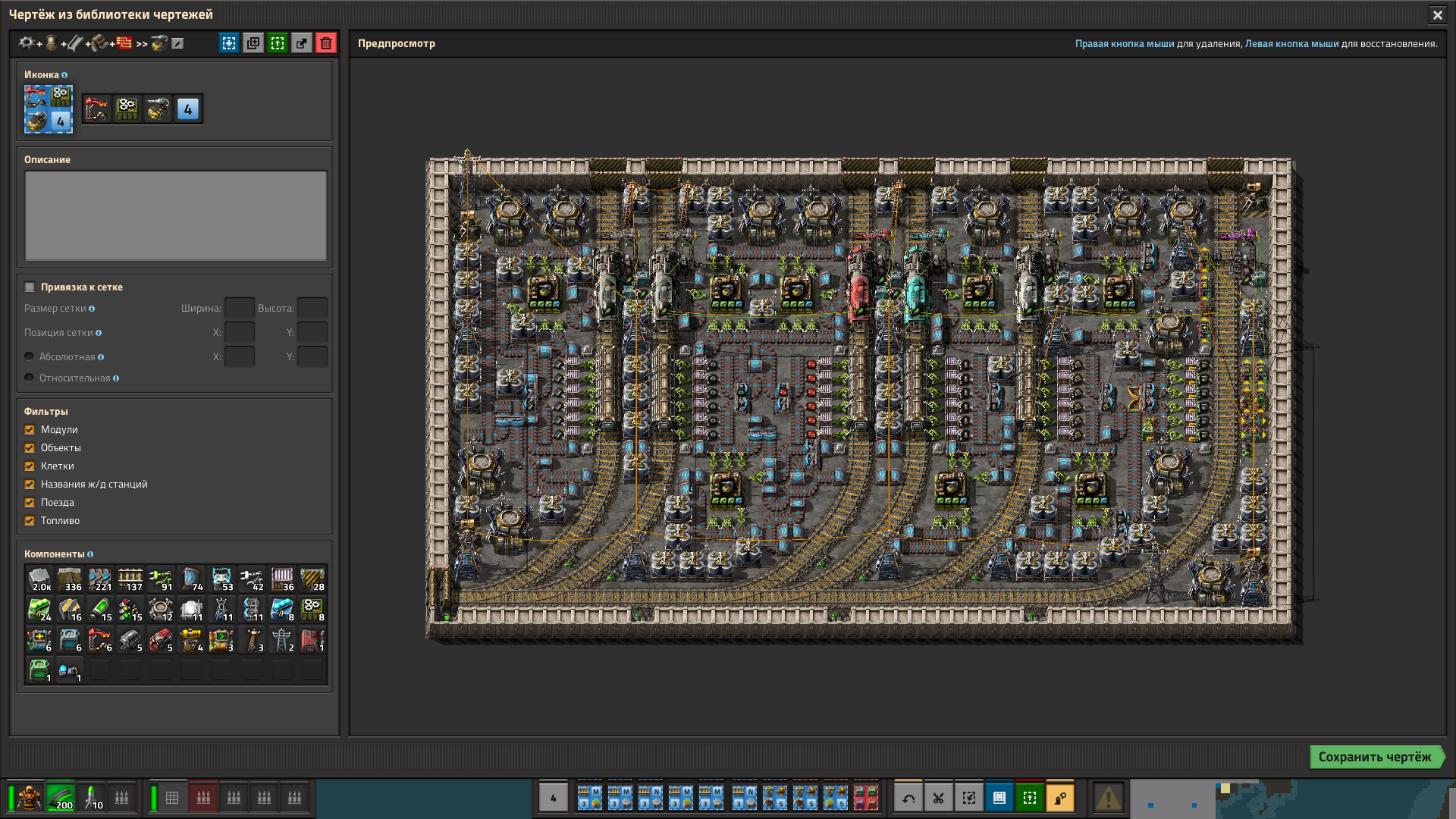Select the Относительная radio option
The height and width of the screenshot is (819, 1456).
point(29,378)
